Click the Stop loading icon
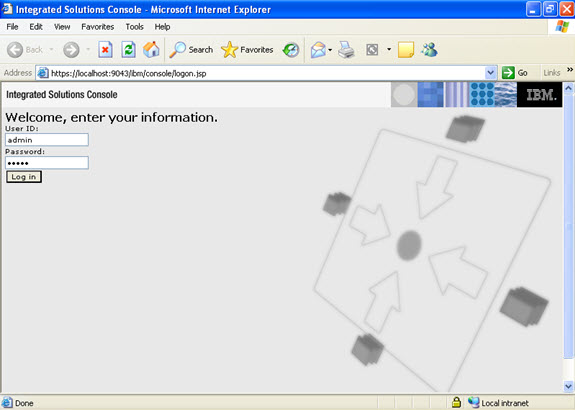This screenshot has height=410, width=575. click(x=105, y=50)
